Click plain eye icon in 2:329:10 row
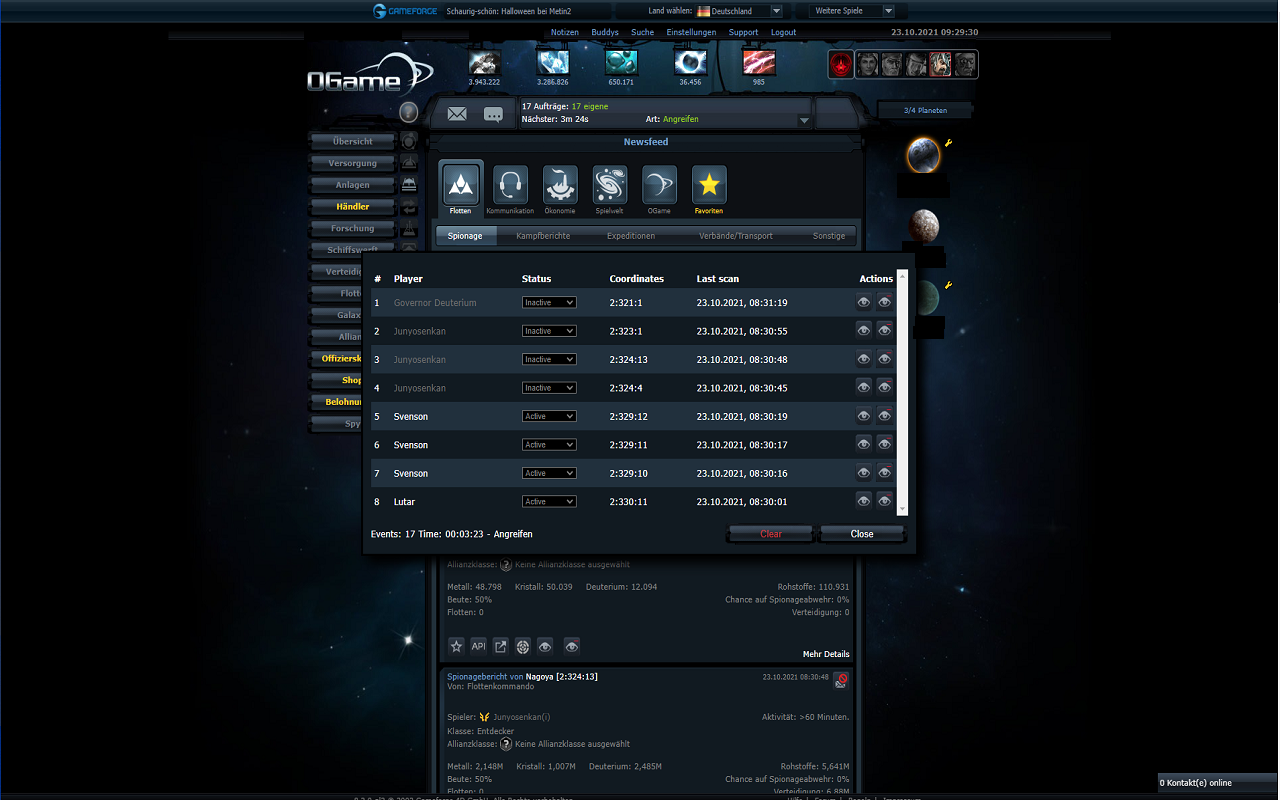The width and height of the screenshot is (1280, 800). click(x=864, y=473)
